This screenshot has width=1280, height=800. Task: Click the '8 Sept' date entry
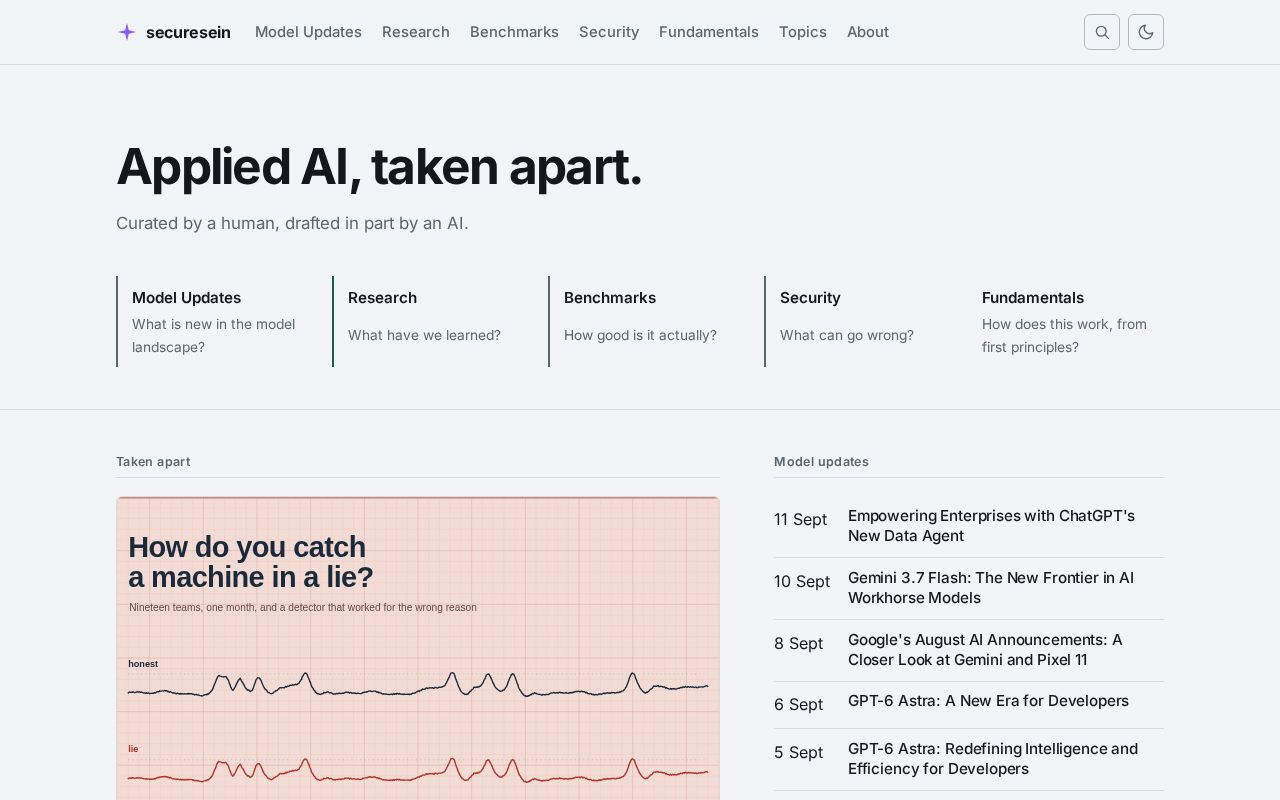798,644
